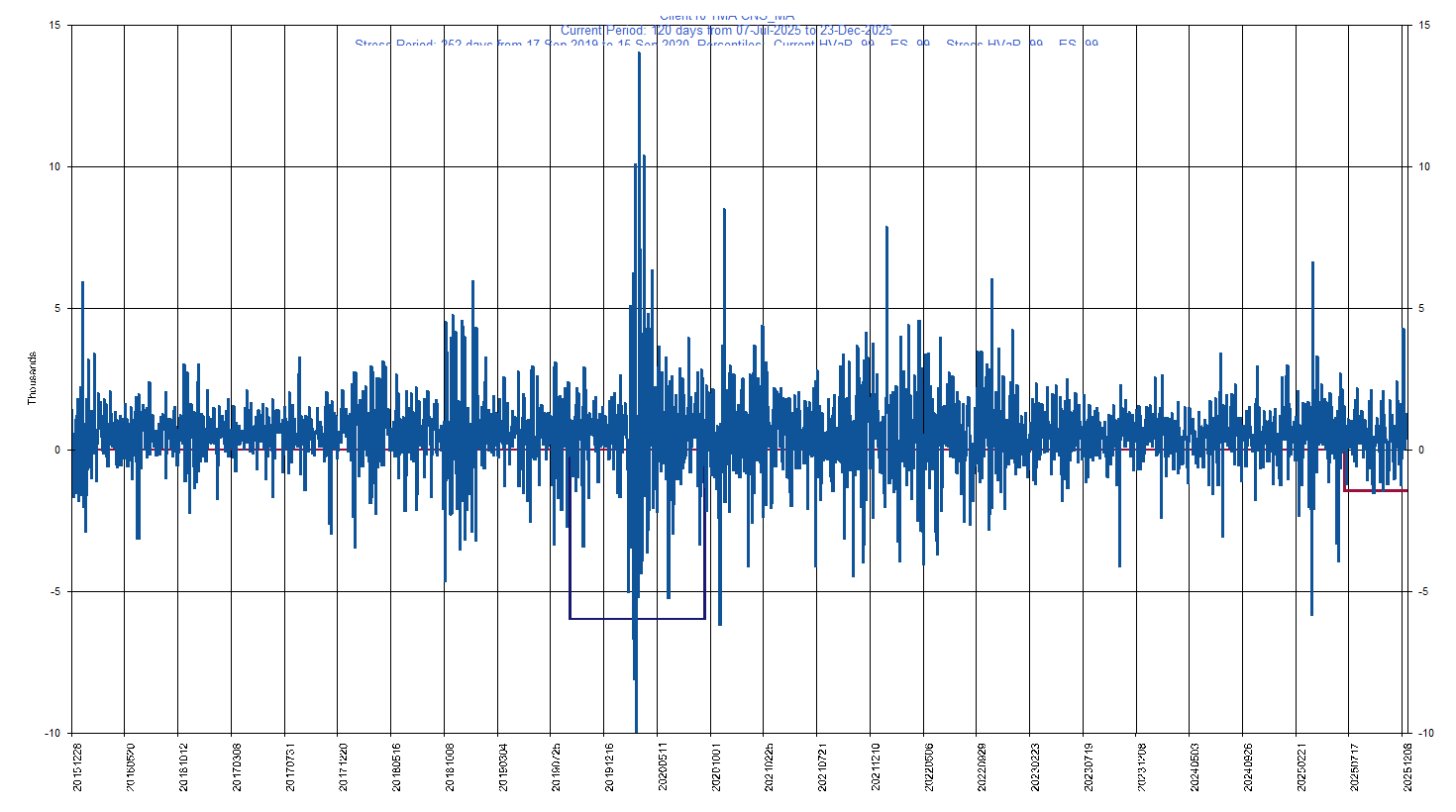Screen dimensions: 1456x812
Task: Select the left axis label 15
Action: coord(53,26)
